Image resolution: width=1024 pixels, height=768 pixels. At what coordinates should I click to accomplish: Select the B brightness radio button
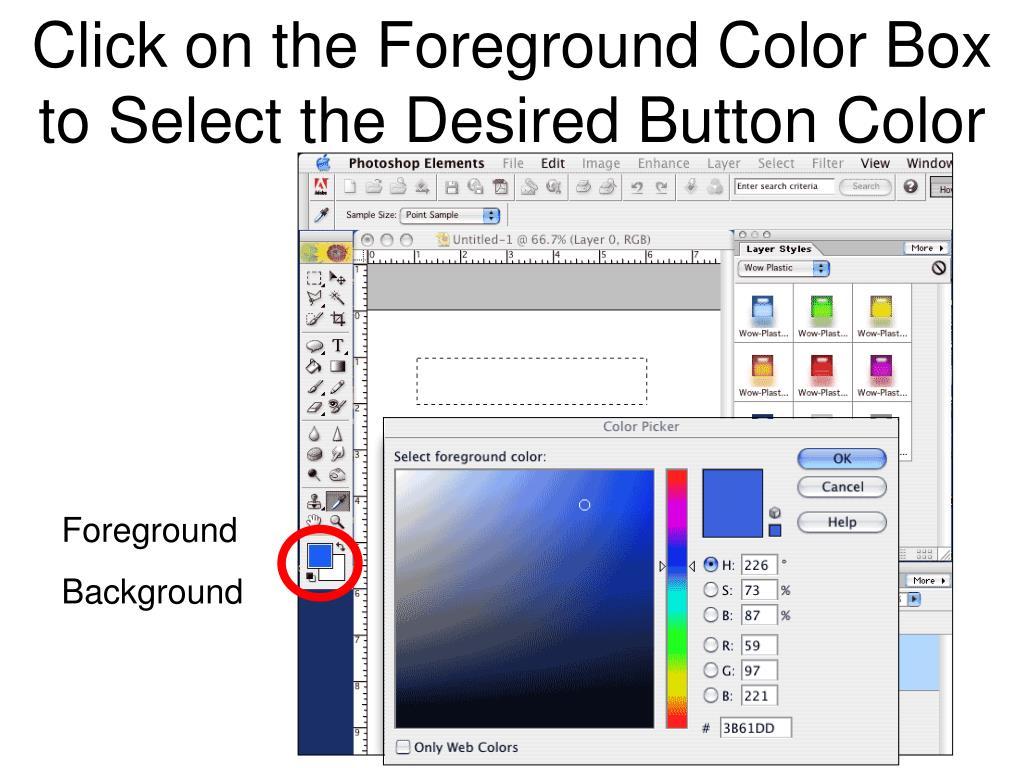(711, 615)
